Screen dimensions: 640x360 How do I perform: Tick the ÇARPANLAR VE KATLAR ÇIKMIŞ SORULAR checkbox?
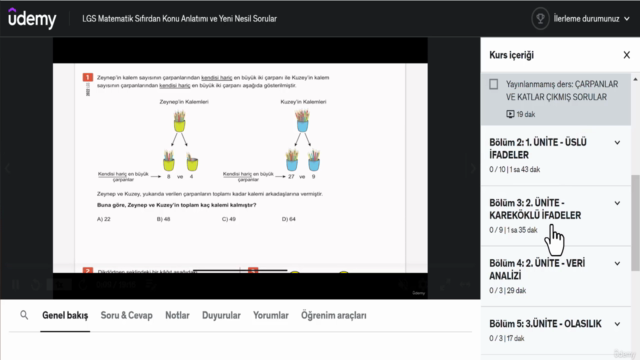493,84
